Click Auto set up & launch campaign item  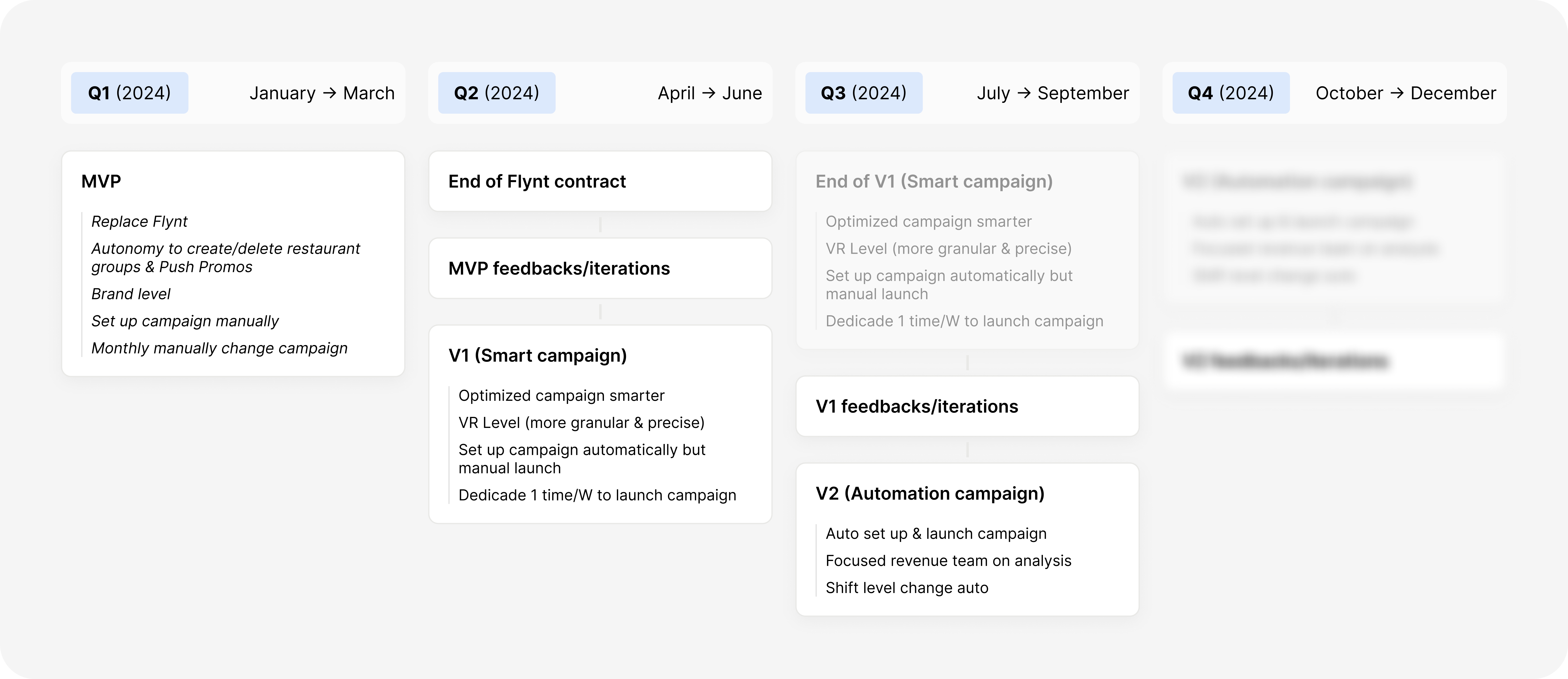[x=936, y=534]
